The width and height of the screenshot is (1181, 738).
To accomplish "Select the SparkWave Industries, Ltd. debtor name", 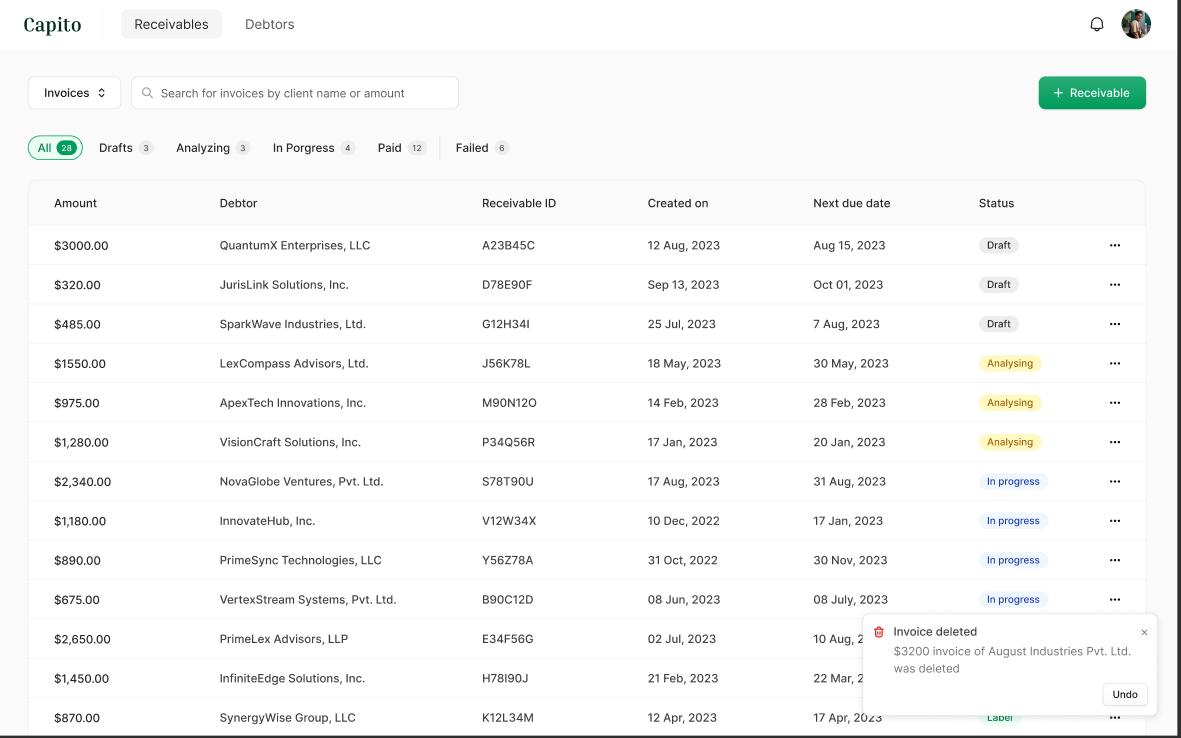I will point(292,324).
